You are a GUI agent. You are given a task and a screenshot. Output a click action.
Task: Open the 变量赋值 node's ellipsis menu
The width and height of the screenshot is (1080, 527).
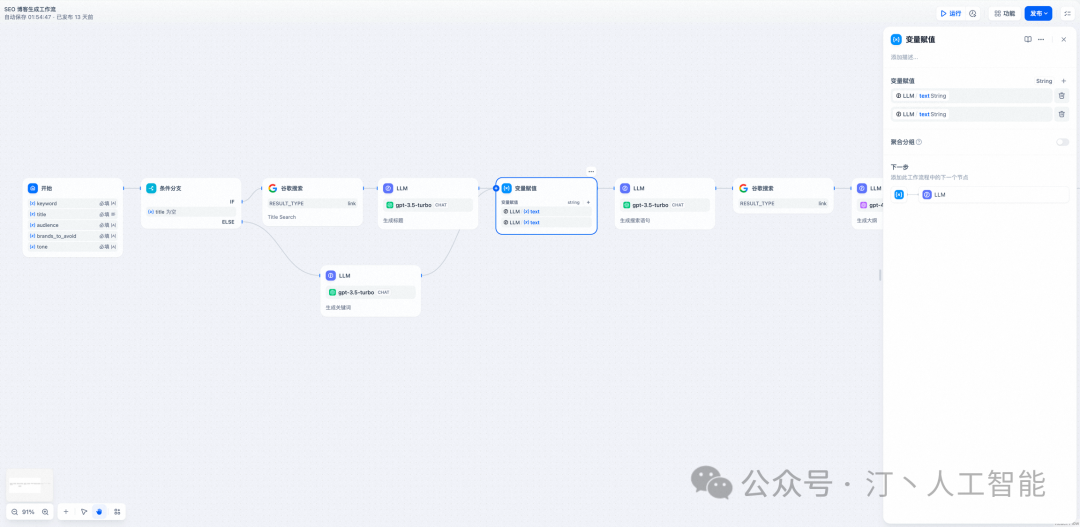(x=591, y=171)
